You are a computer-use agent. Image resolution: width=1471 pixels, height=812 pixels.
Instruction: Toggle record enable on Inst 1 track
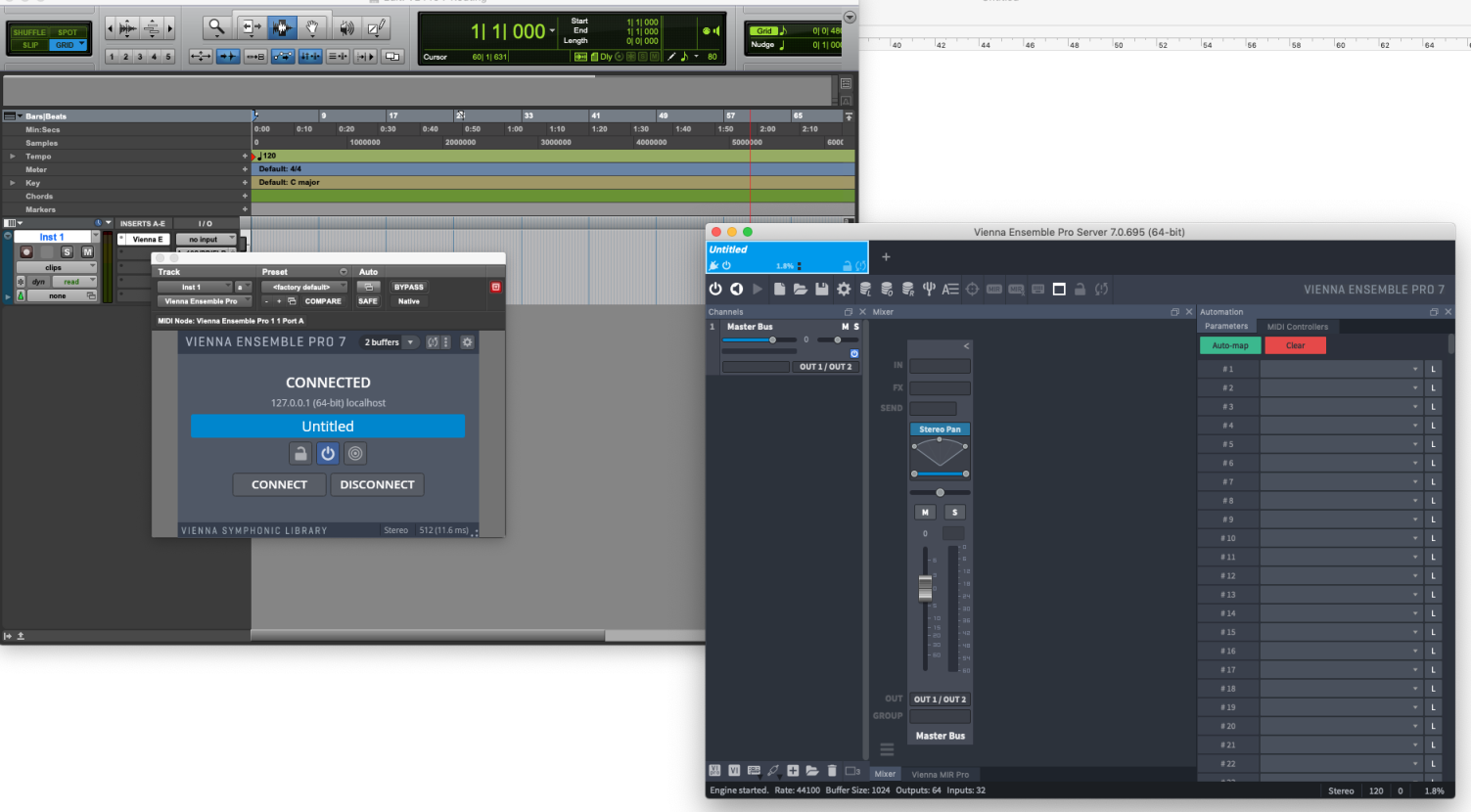point(26,252)
